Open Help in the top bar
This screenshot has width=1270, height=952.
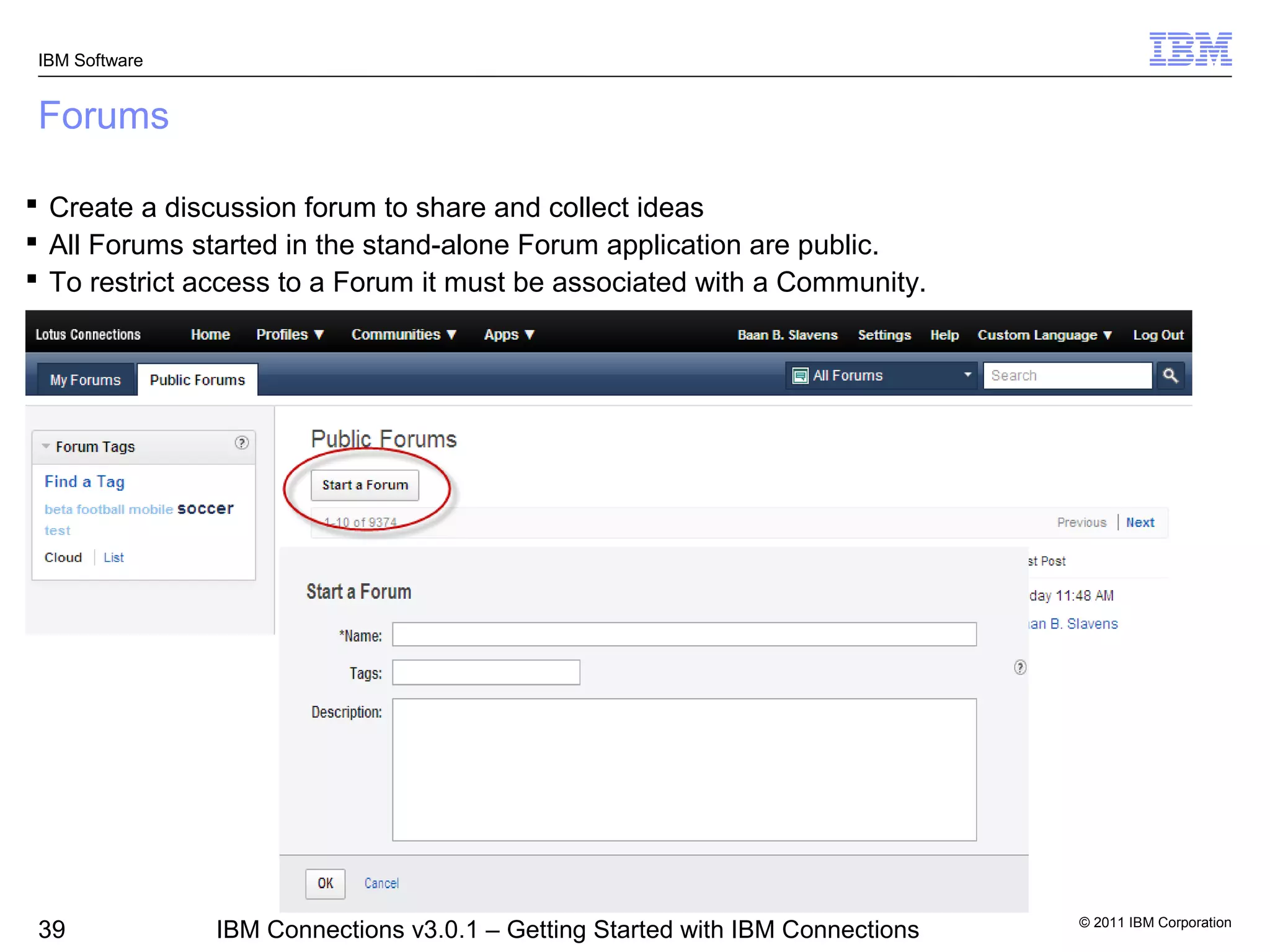[944, 335]
